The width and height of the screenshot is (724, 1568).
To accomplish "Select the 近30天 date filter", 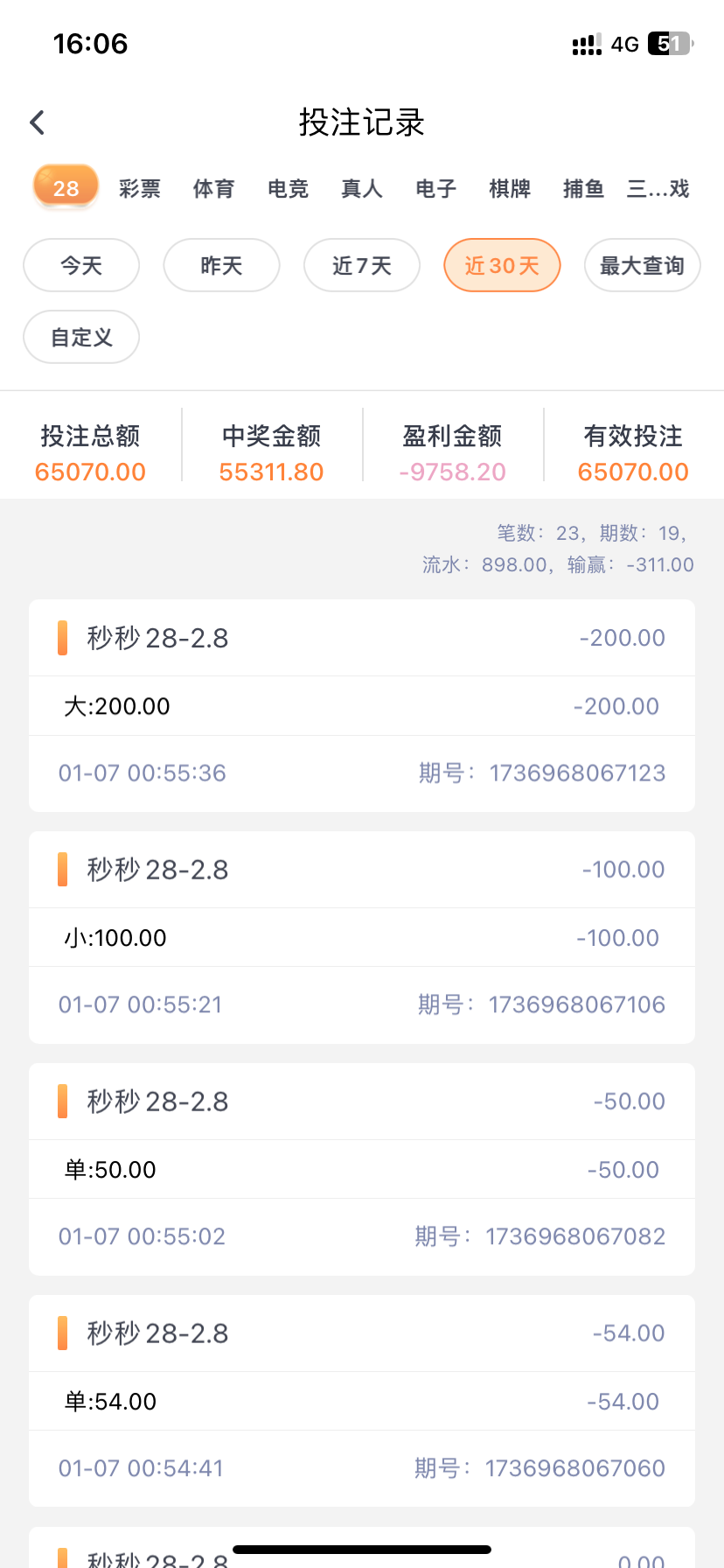I will tap(502, 265).
